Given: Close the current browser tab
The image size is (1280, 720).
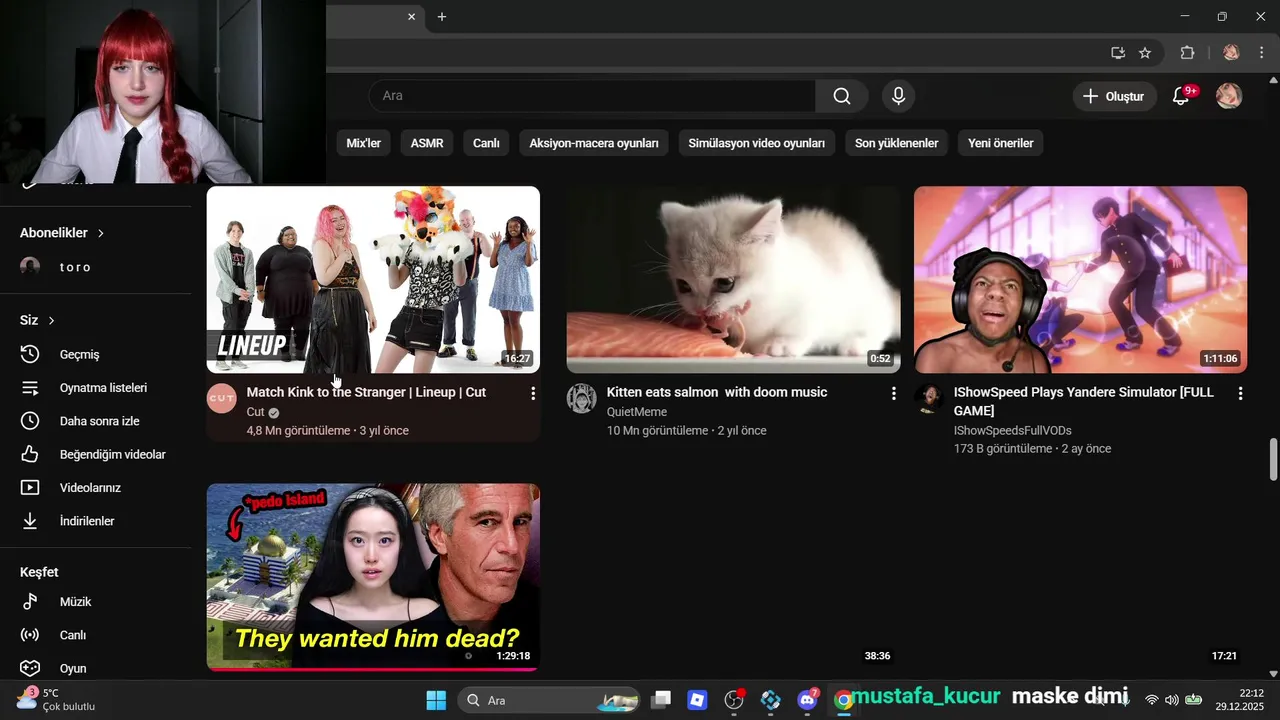Looking at the screenshot, I should click(411, 17).
